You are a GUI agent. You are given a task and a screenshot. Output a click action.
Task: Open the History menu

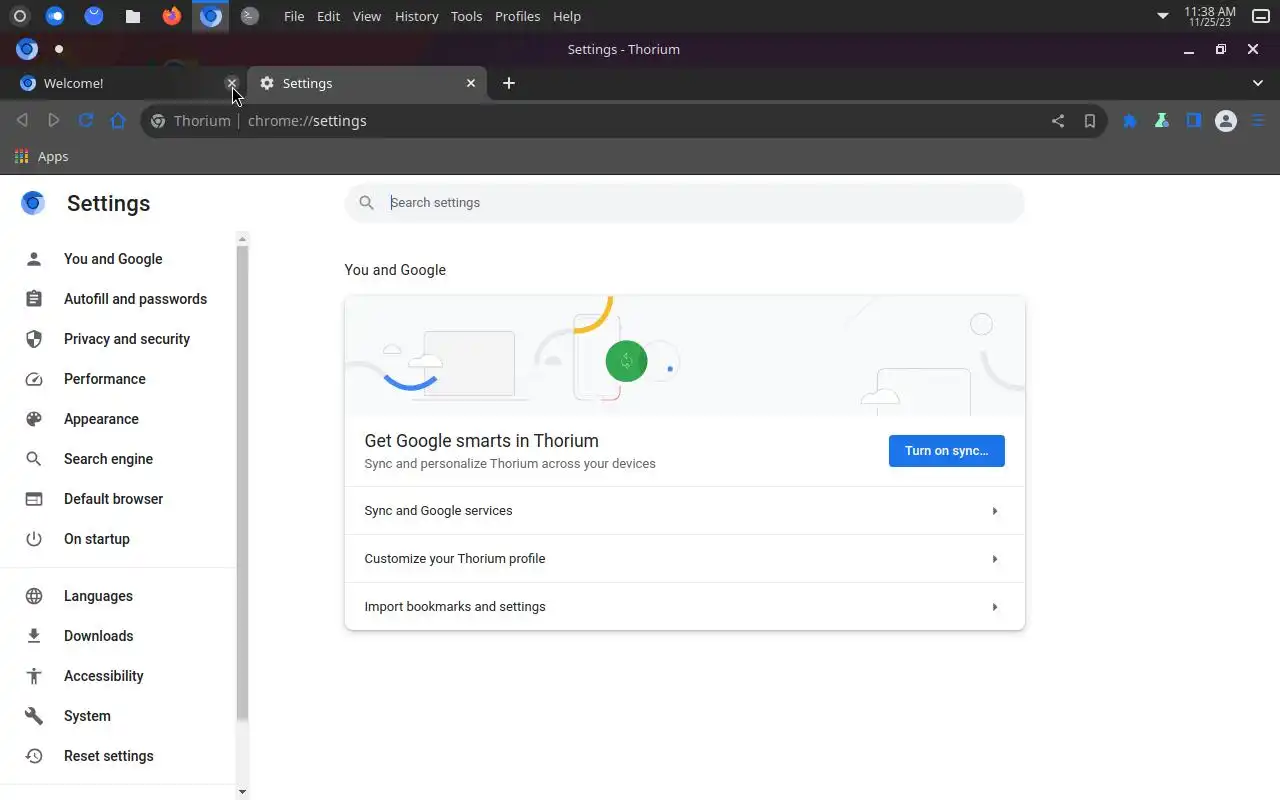pos(416,16)
